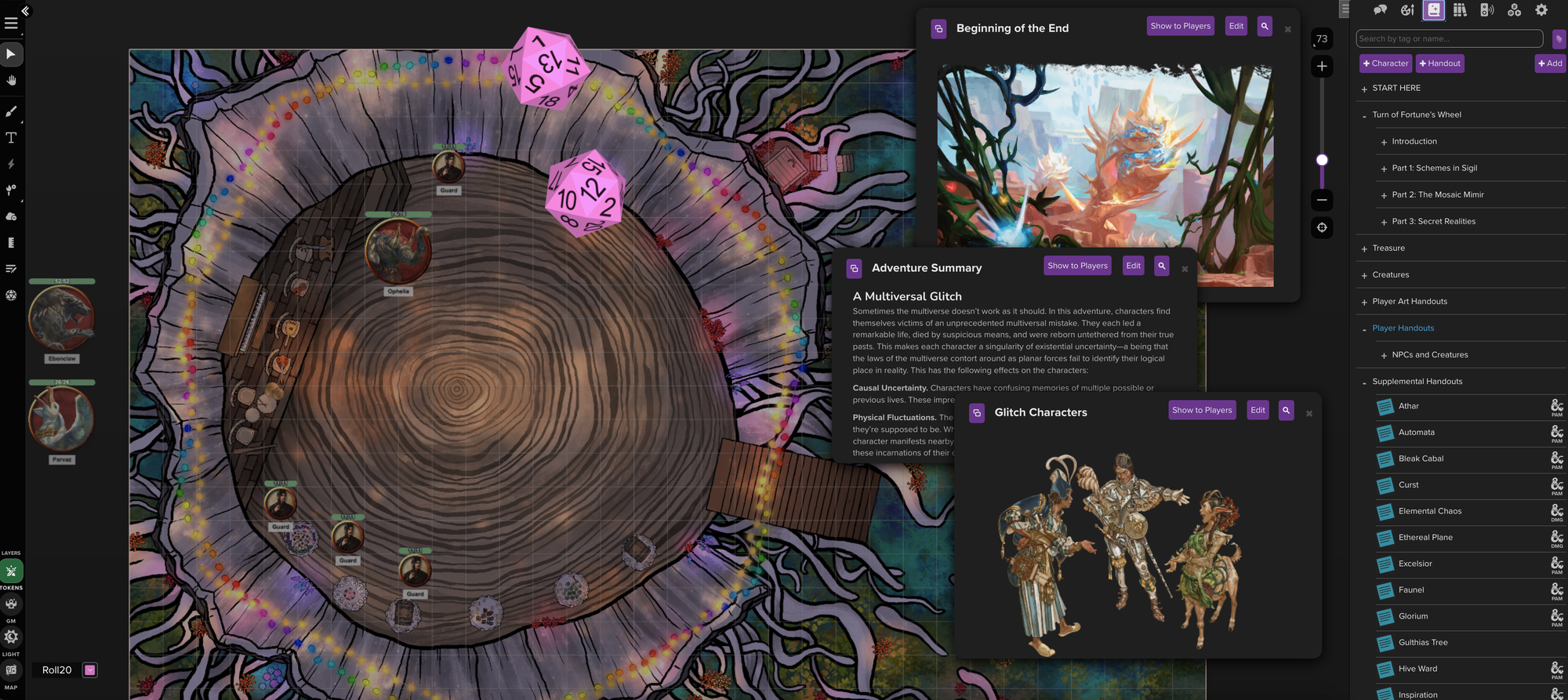Edit the Glitch Characters handout
Viewport: 1568px width, 700px height.
pos(1258,410)
